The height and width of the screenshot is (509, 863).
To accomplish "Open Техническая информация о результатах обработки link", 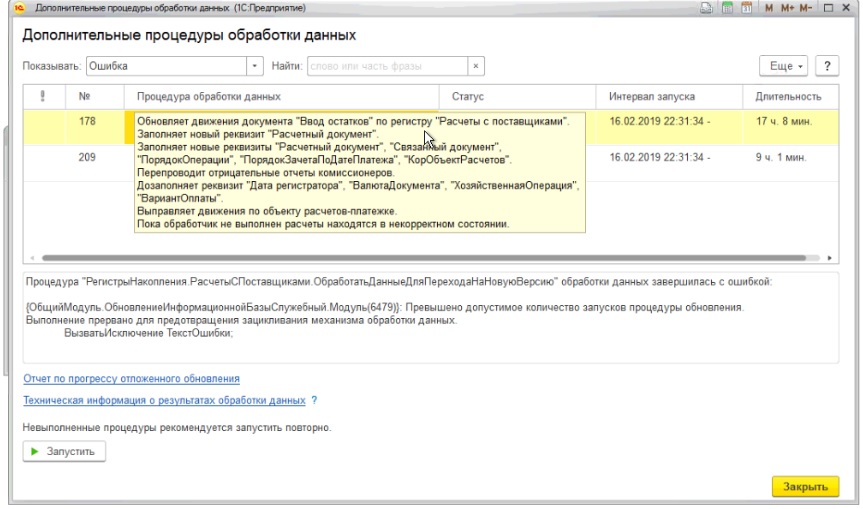I will 164,400.
